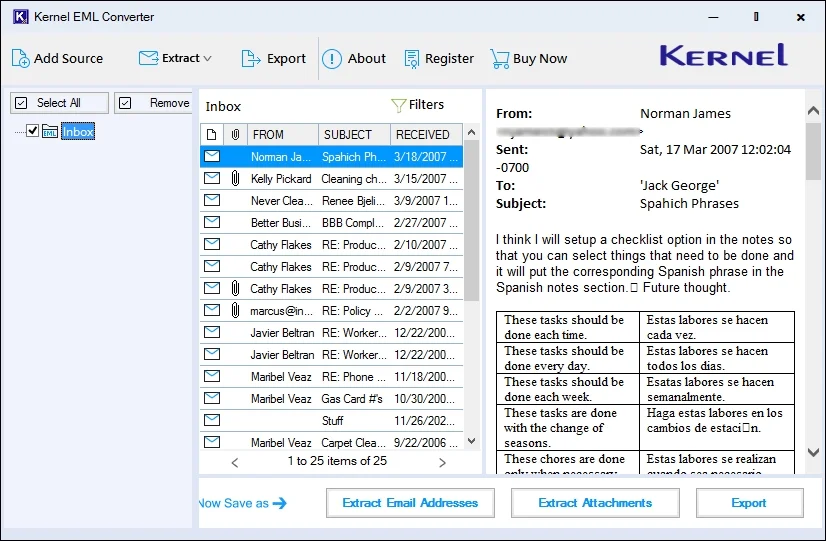Viewport: 826px width, 541px height.
Task: Select Maribel Veaz Gas Card #'s email
Action: click(x=331, y=399)
